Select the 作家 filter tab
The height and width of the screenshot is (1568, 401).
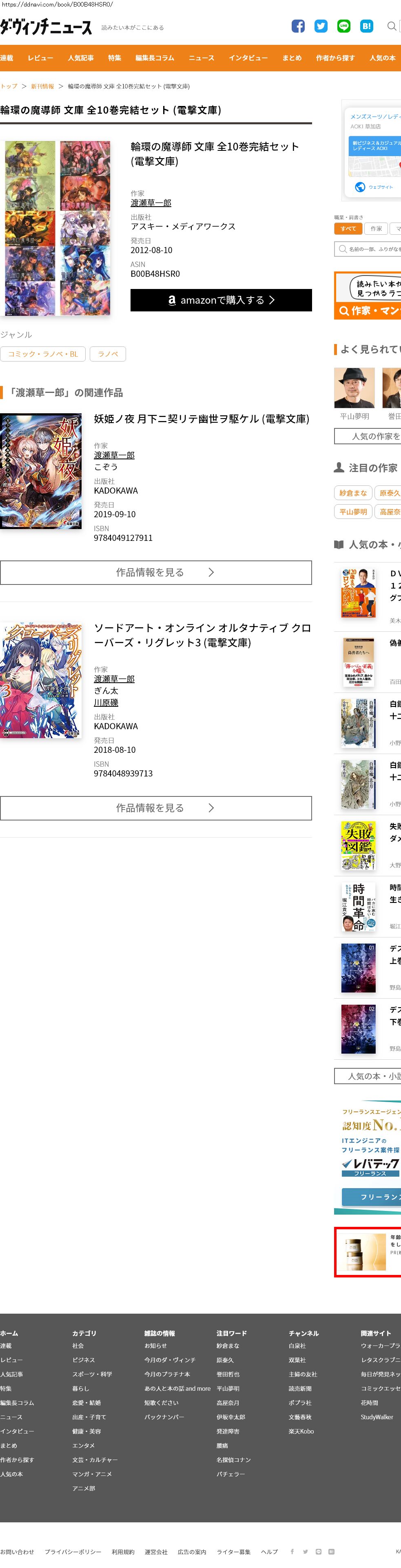coord(376,229)
